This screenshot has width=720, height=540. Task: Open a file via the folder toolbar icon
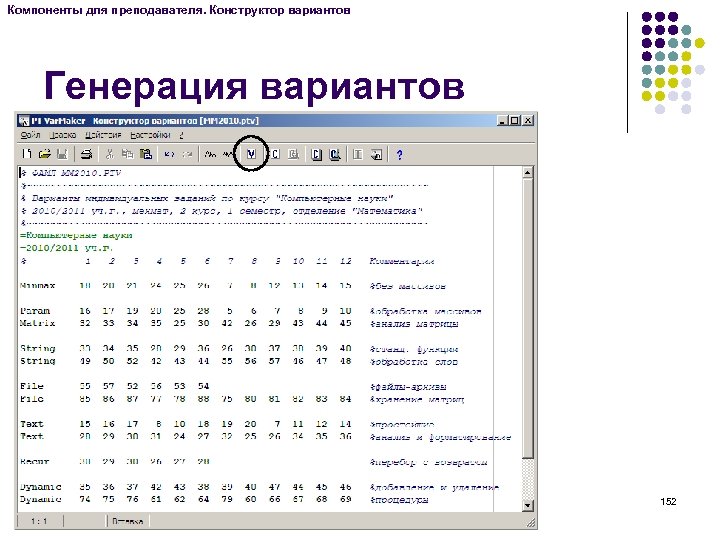pos(45,154)
